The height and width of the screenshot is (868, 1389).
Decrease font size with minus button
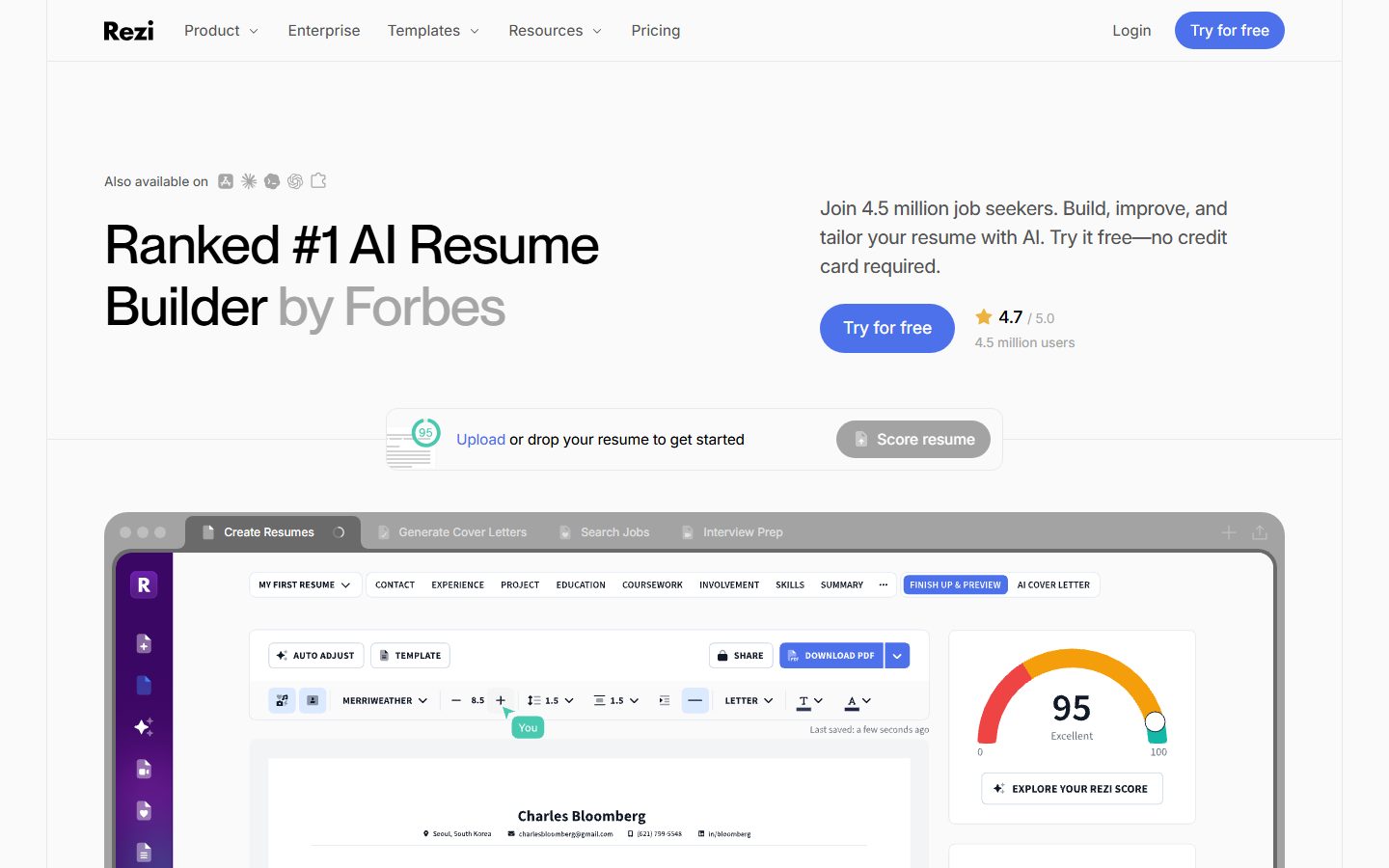[456, 701]
